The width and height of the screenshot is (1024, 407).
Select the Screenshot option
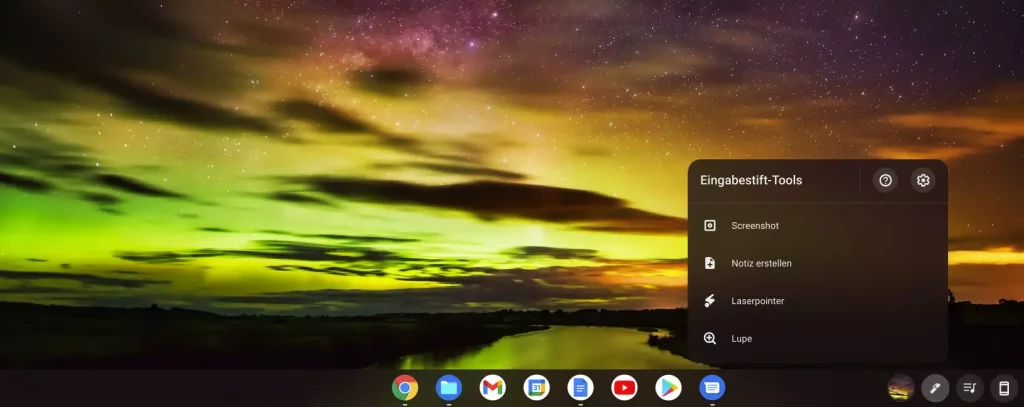pyautogui.click(x=818, y=225)
